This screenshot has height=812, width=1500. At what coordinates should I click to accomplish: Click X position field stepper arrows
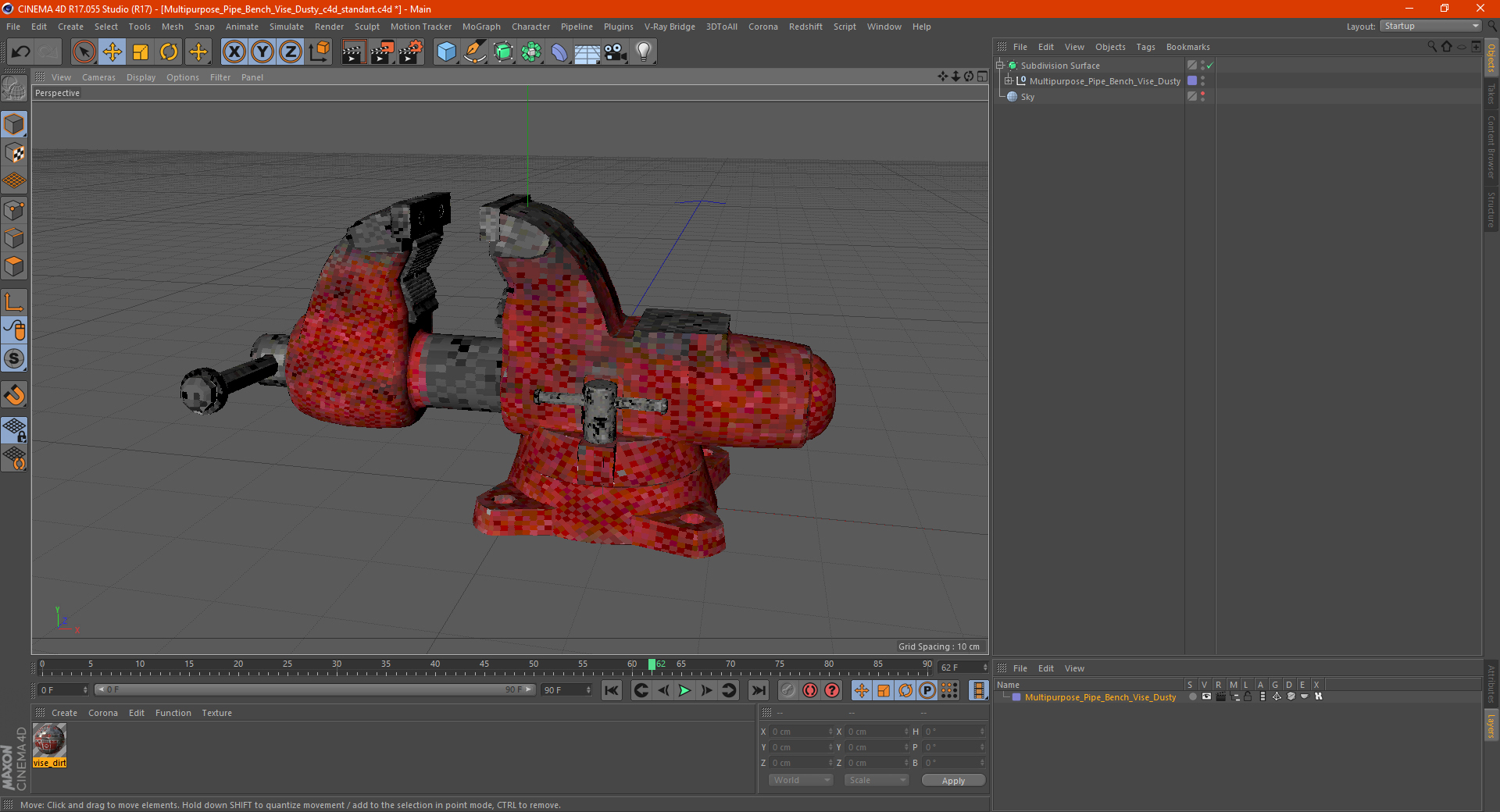pos(830,732)
